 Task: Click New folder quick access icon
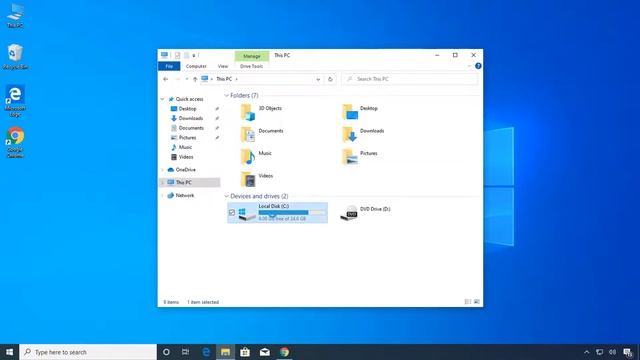[187, 55]
